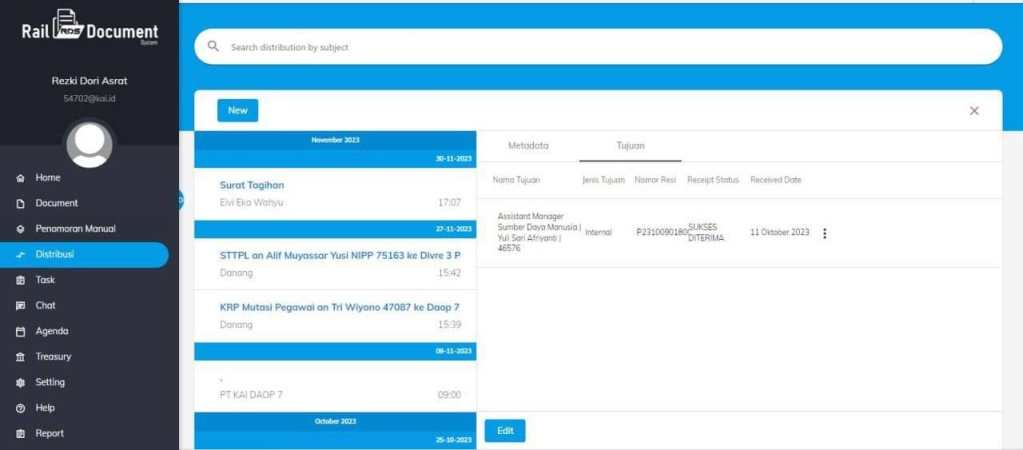Click the search distribution by subject field
This screenshot has width=1023, height=450.
point(600,47)
